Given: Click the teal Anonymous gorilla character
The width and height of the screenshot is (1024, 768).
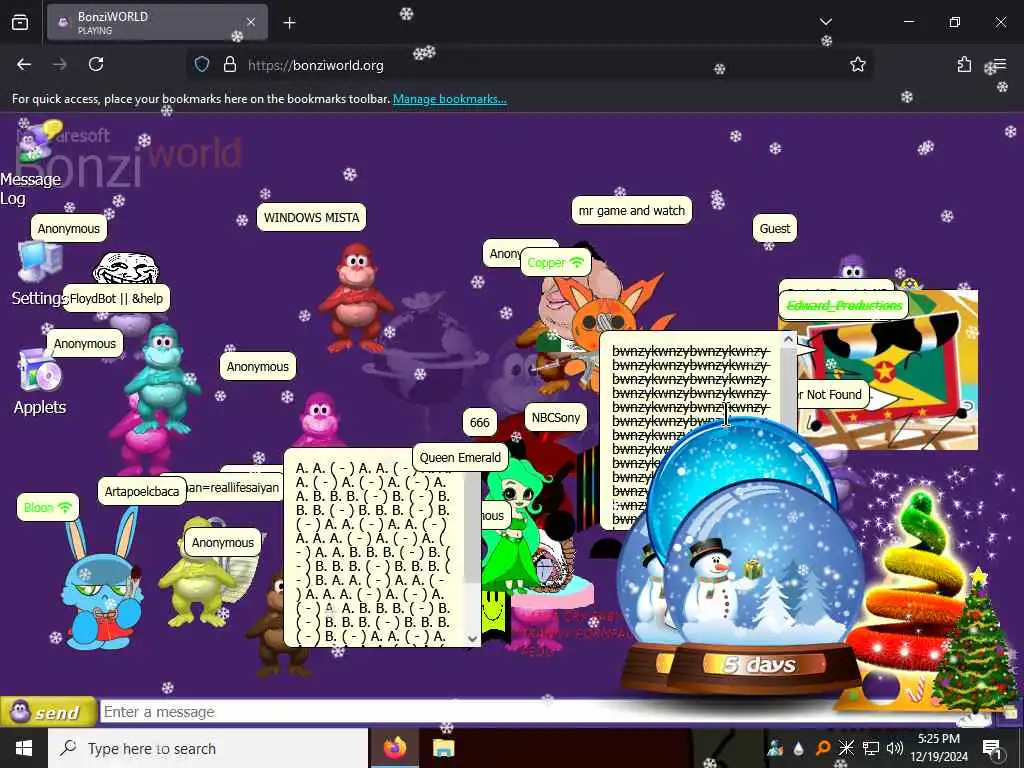Looking at the screenshot, I should (x=162, y=377).
